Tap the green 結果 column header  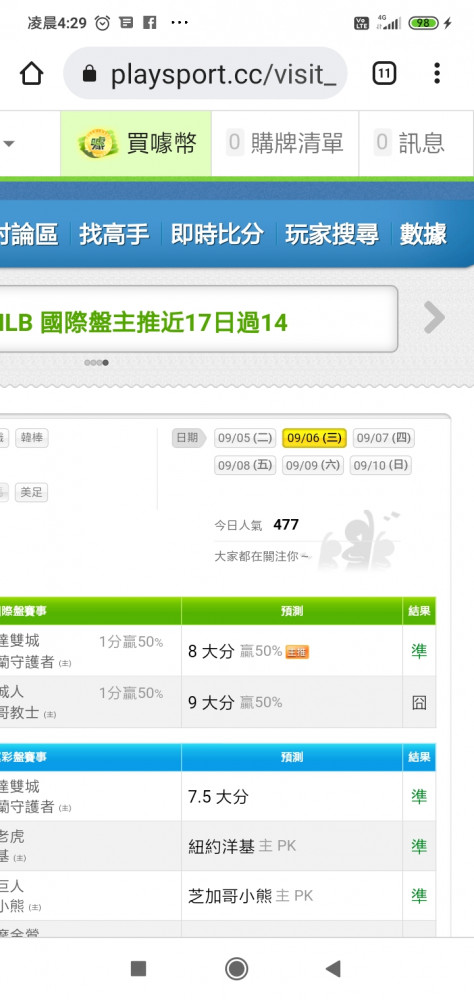tap(419, 611)
